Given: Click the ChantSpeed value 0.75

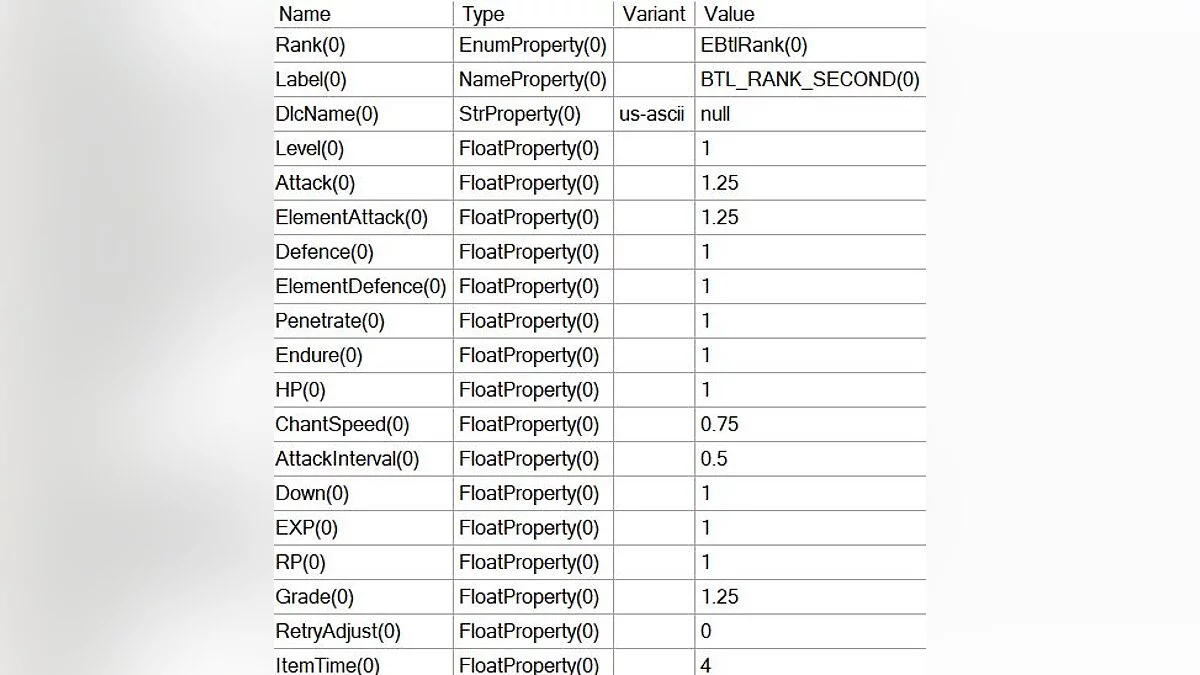Looking at the screenshot, I should point(720,424).
